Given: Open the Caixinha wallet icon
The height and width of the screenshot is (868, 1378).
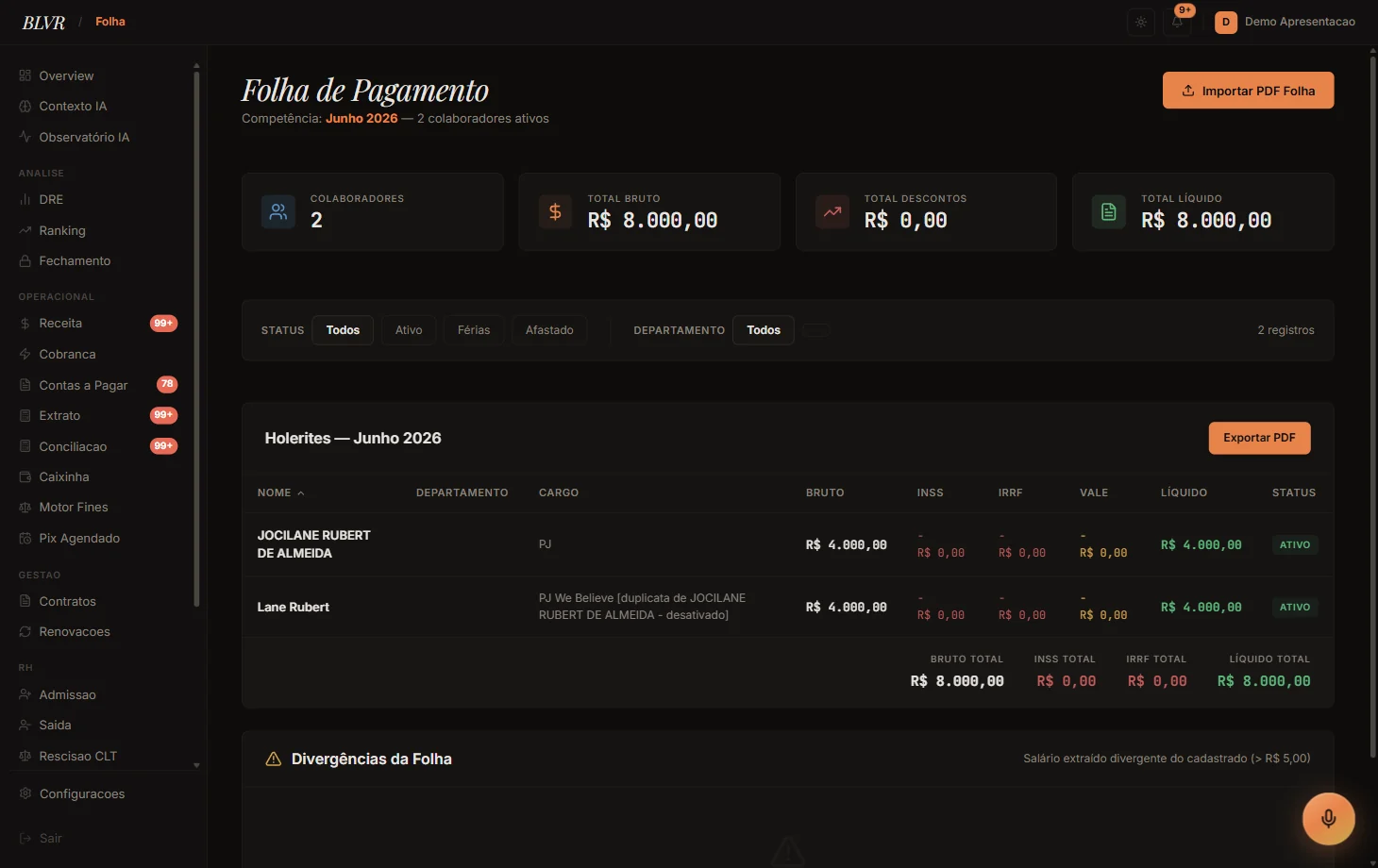Looking at the screenshot, I should (x=25, y=477).
